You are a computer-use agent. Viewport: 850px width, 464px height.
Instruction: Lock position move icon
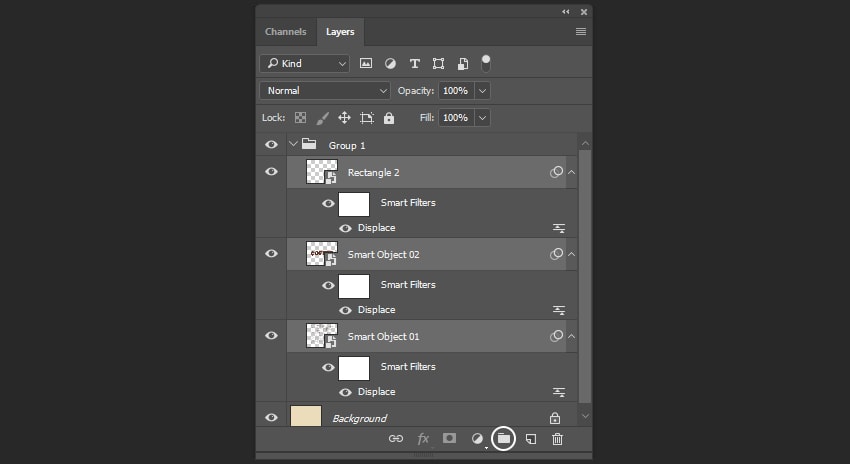pyautogui.click(x=344, y=118)
